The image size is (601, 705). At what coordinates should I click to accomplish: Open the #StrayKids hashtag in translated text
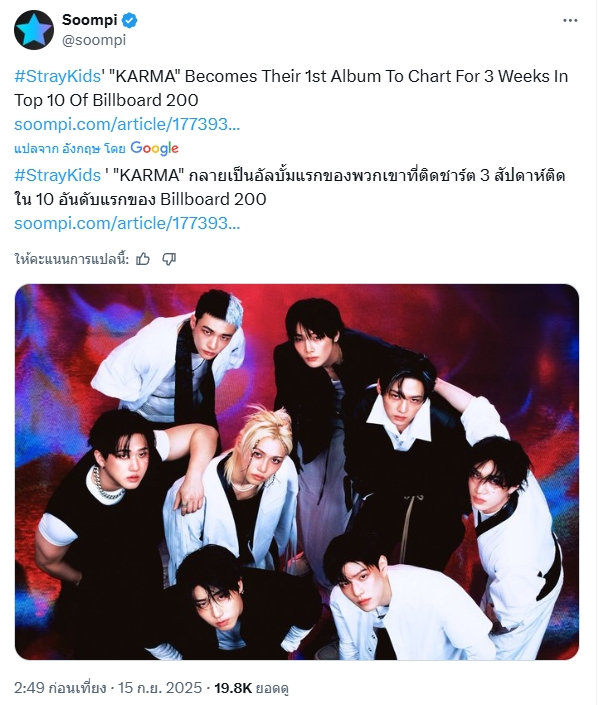tap(58, 175)
